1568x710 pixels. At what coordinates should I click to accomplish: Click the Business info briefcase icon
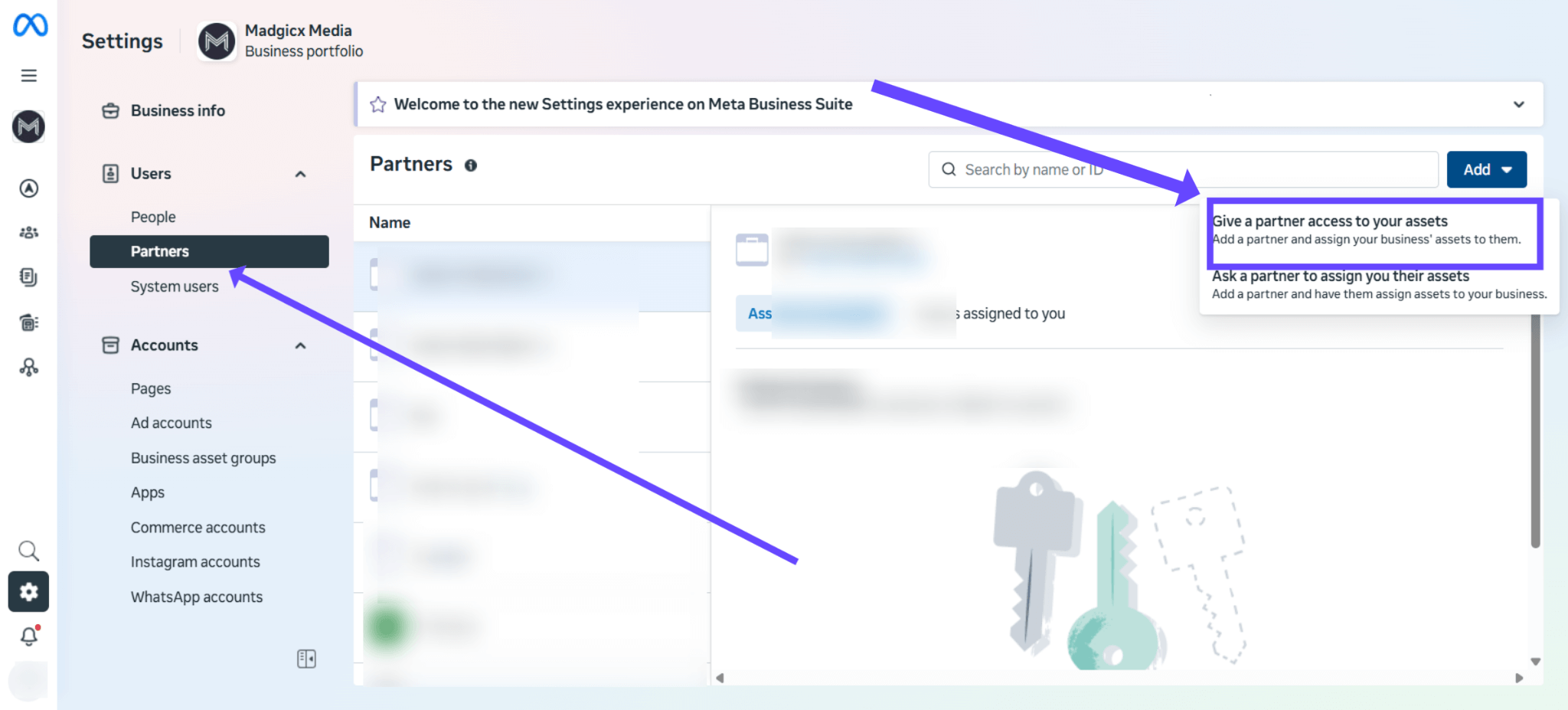pyautogui.click(x=111, y=111)
